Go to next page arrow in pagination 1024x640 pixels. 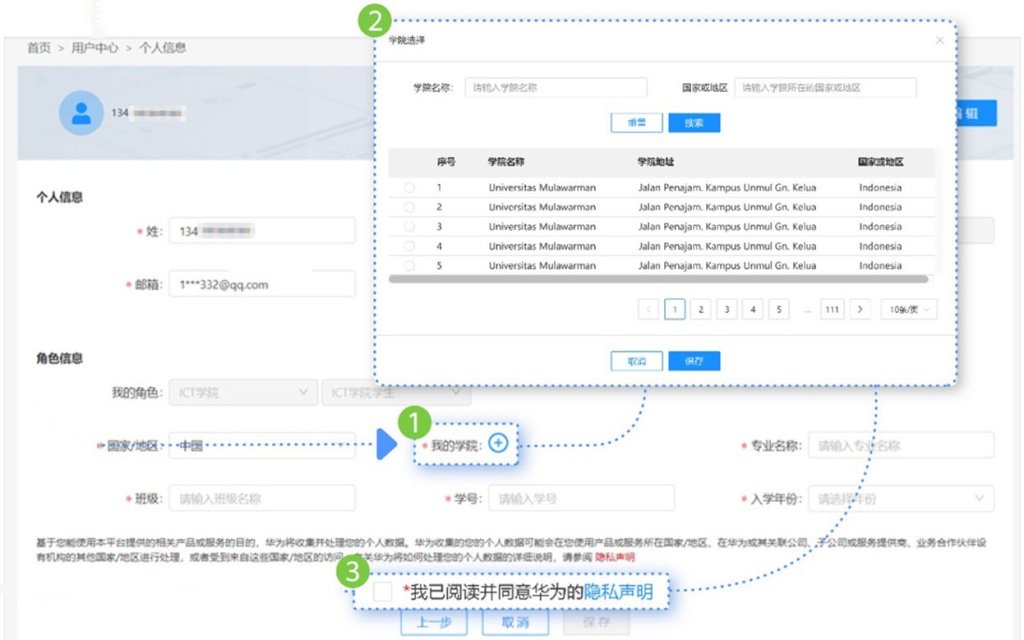(x=859, y=310)
